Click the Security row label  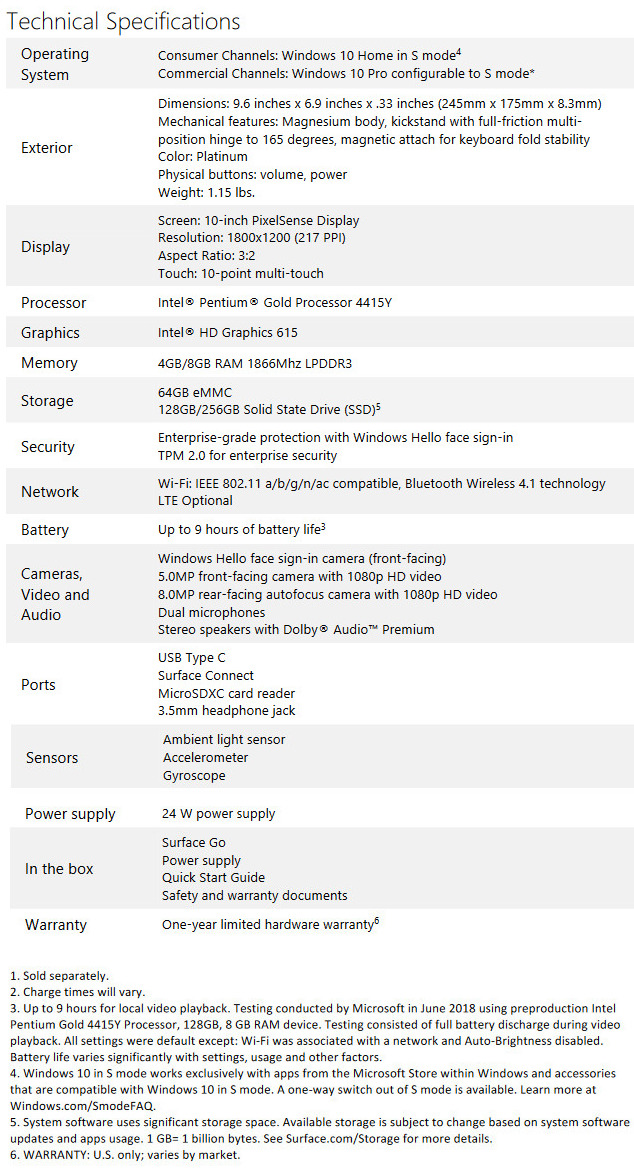48,447
